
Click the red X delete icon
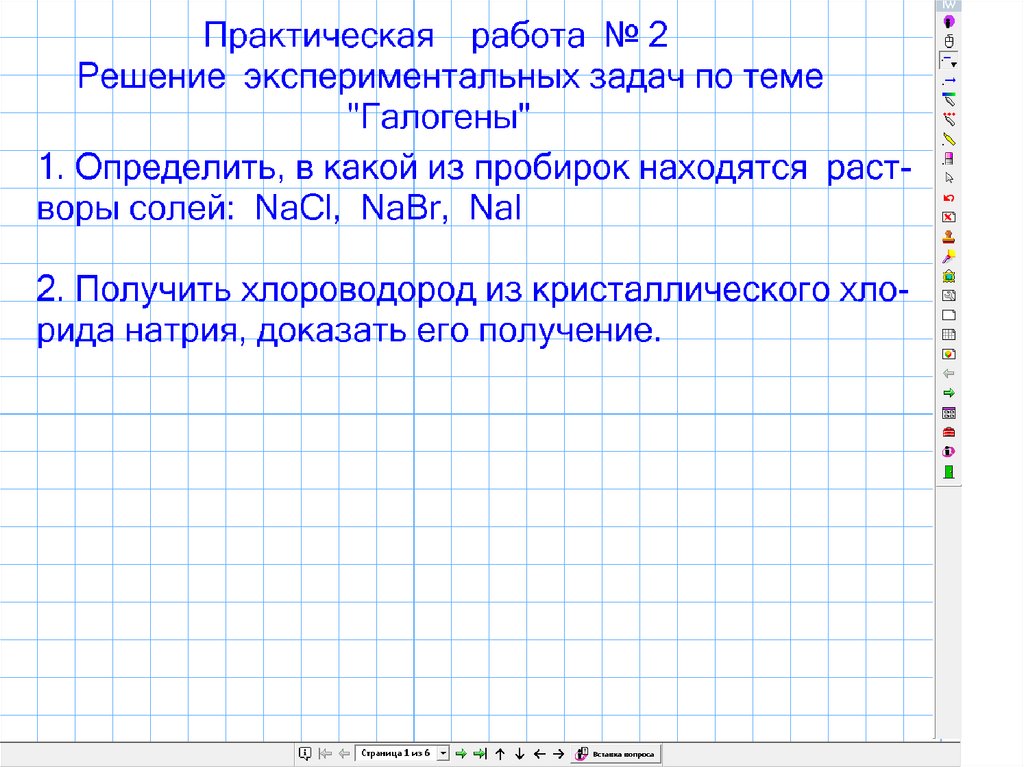948,217
